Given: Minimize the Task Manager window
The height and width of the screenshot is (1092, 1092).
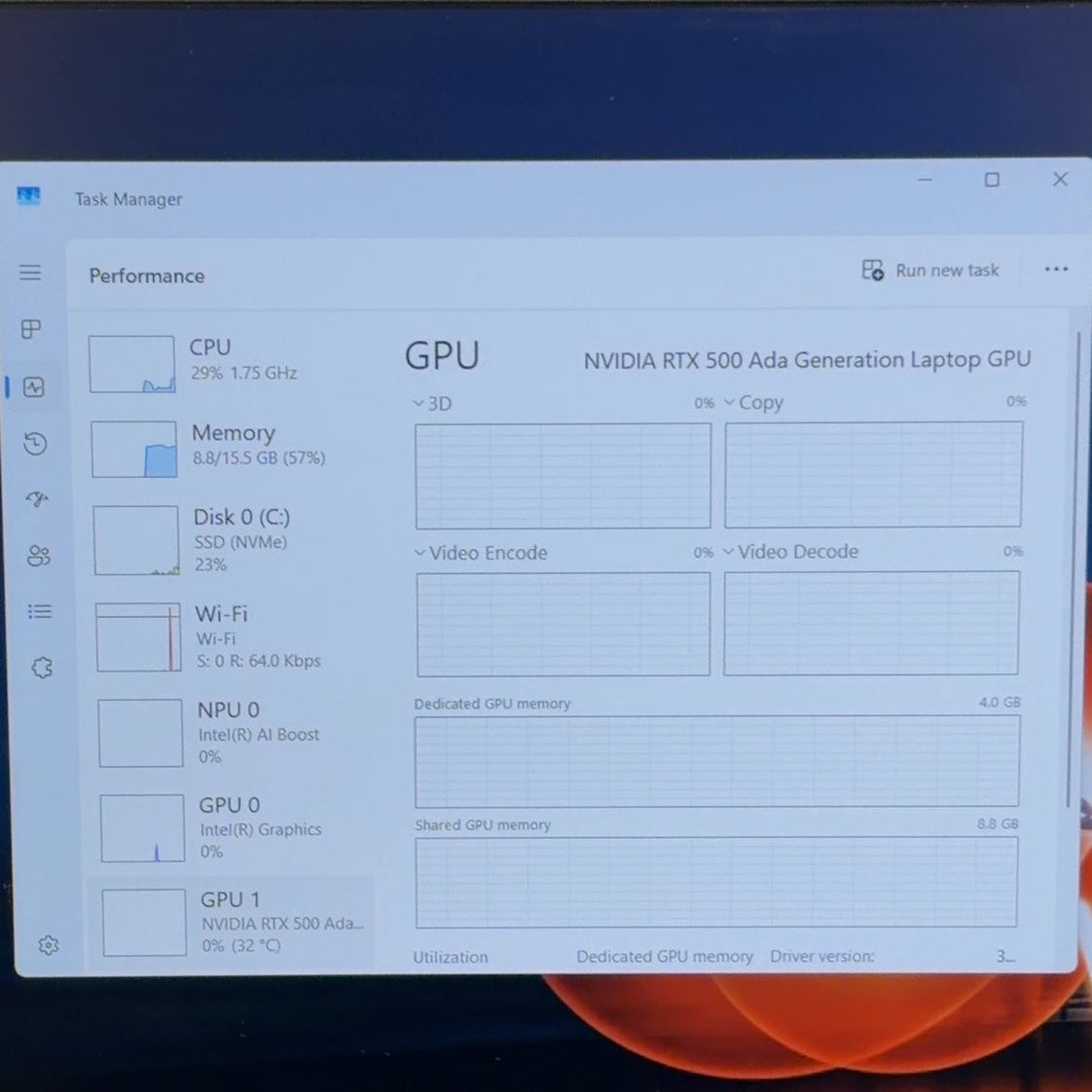Looking at the screenshot, I should point(925,180).
